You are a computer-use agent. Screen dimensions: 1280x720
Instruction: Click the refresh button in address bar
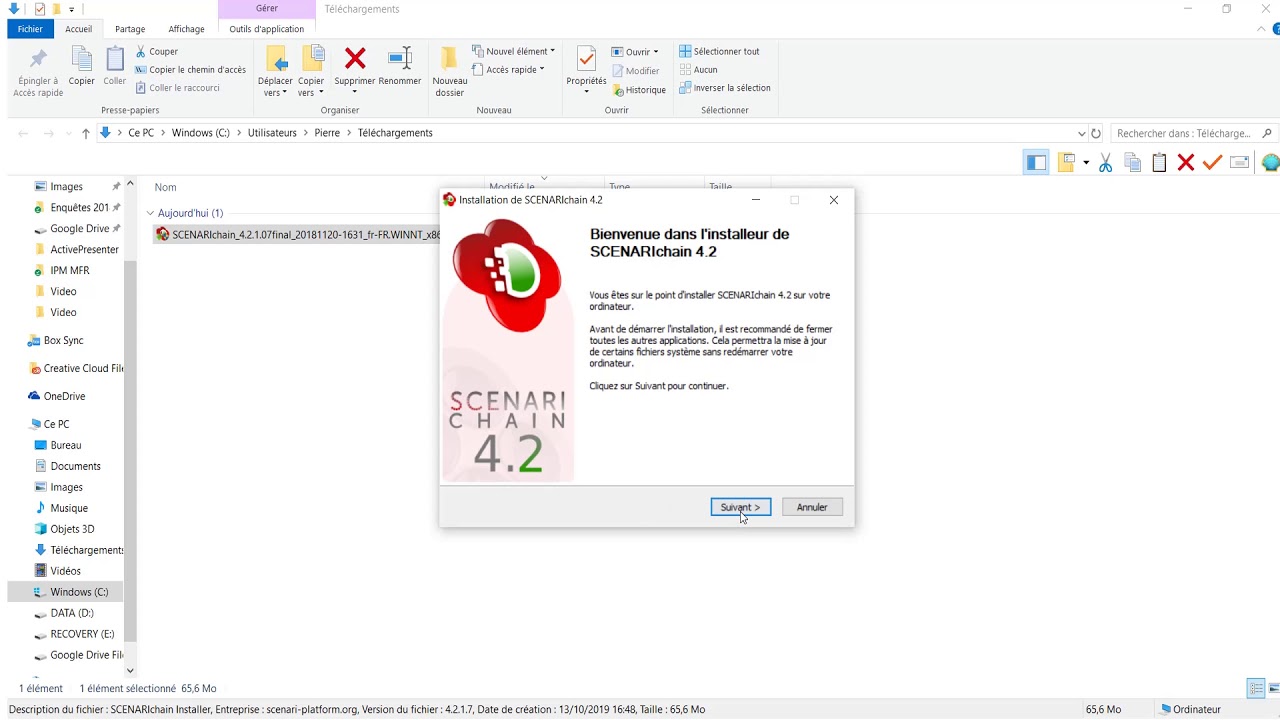point(1096,133)
